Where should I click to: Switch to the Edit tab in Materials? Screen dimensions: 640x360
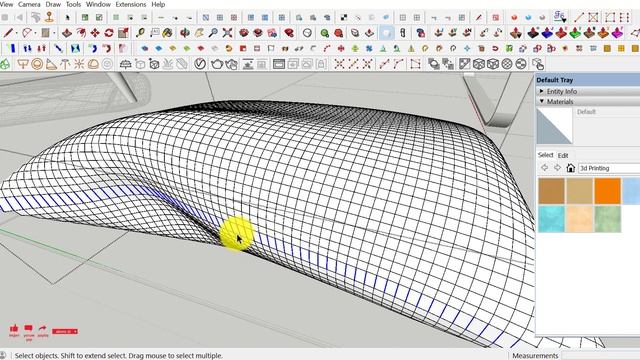tap(563, 156)
